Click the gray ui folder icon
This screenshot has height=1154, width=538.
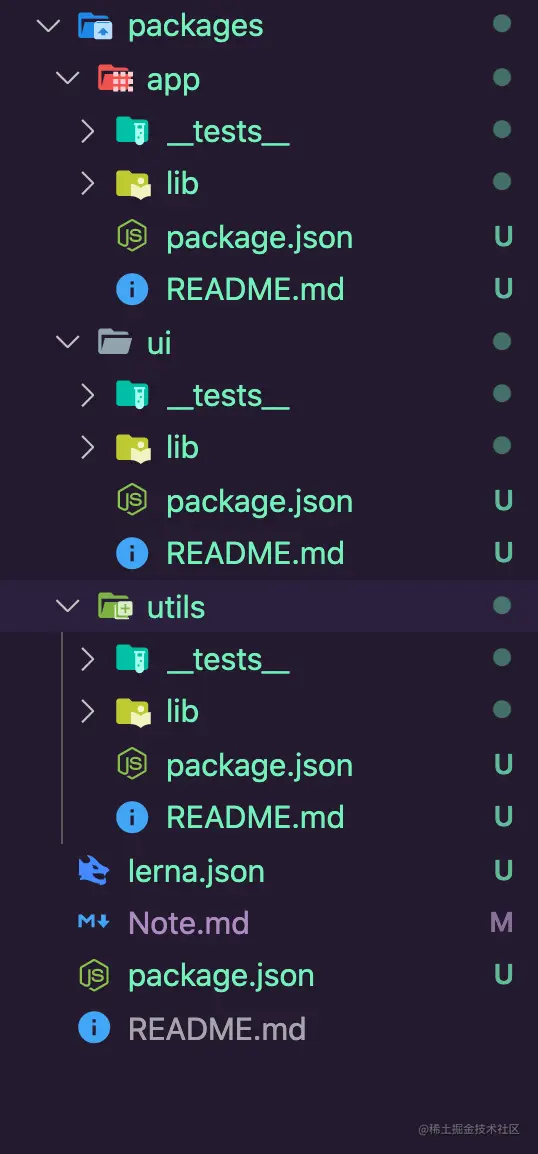[x=116, y=342]
